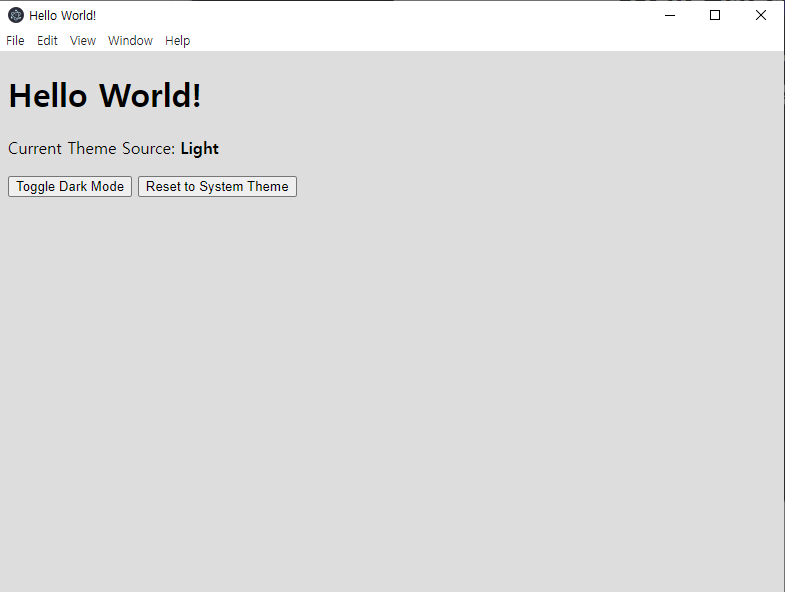Click the "Hello World!" window title text
785x592 pixels.
[x=63, y=16]
